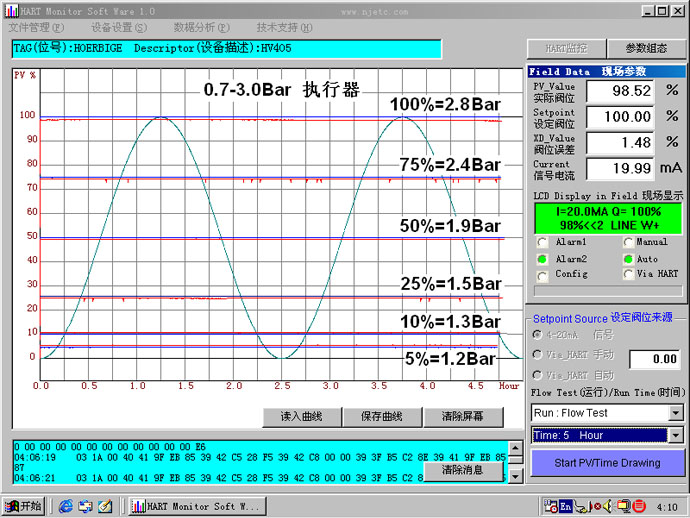Select HART Monitor Soft taskbar button
The height and width of the screenshot is (518, 690).
pos(197,506)
